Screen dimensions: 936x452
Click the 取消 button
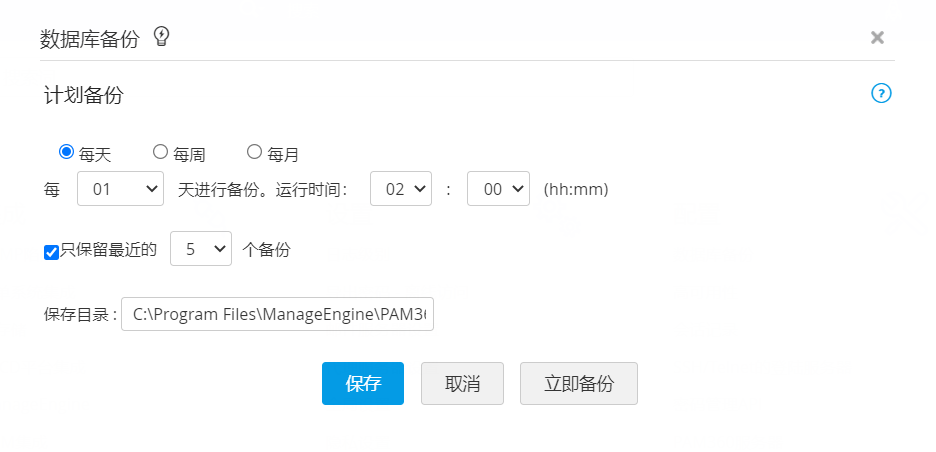click(x=462, y=384)
